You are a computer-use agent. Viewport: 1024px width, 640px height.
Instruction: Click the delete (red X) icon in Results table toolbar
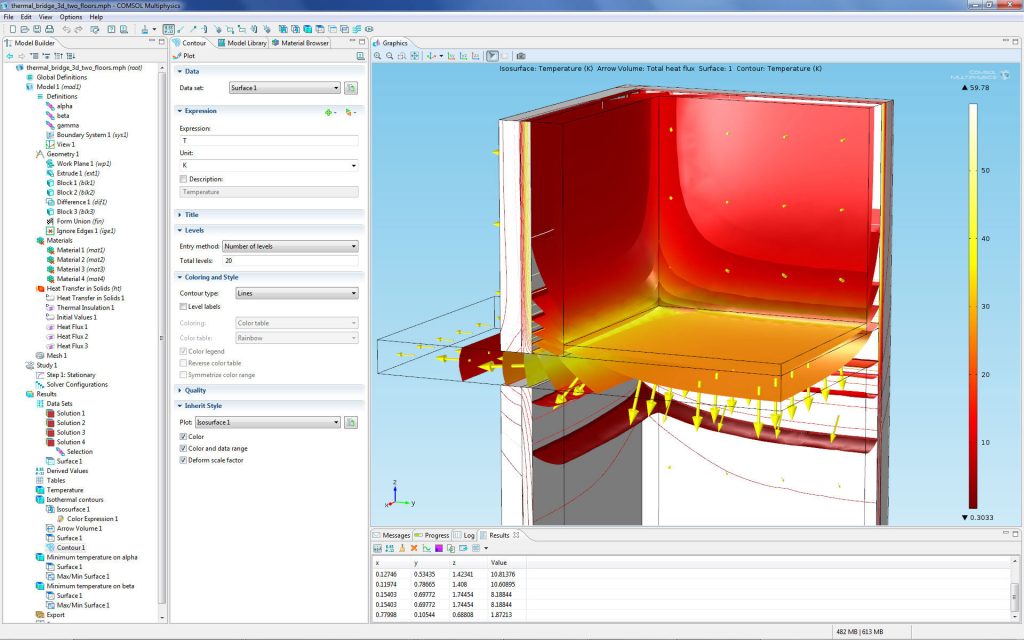[414, 548]
